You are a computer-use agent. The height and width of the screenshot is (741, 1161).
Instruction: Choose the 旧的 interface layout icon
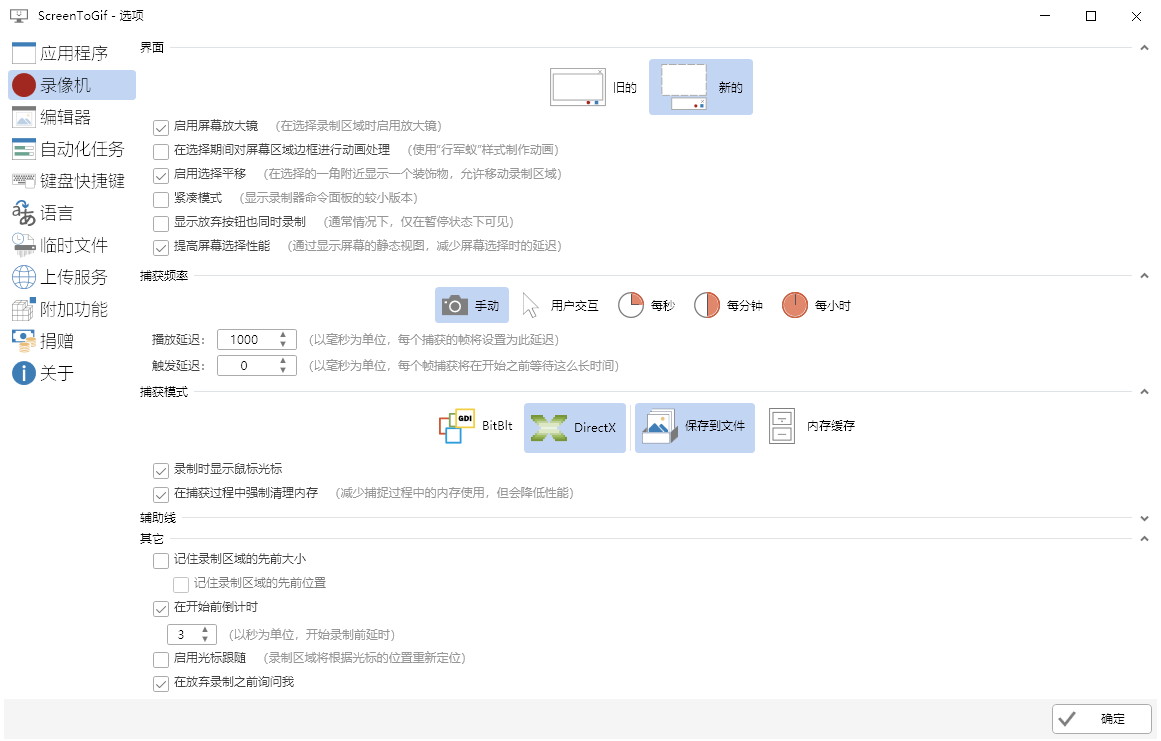[578, 87]
